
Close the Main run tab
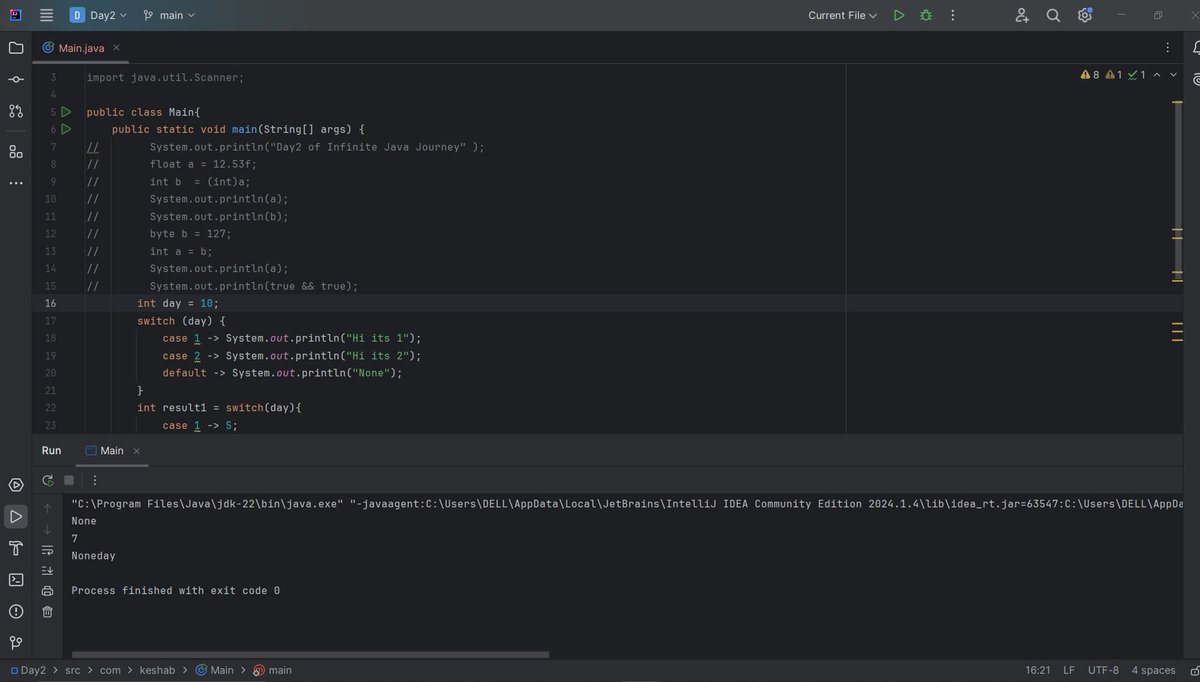click(x=135, y=450)
